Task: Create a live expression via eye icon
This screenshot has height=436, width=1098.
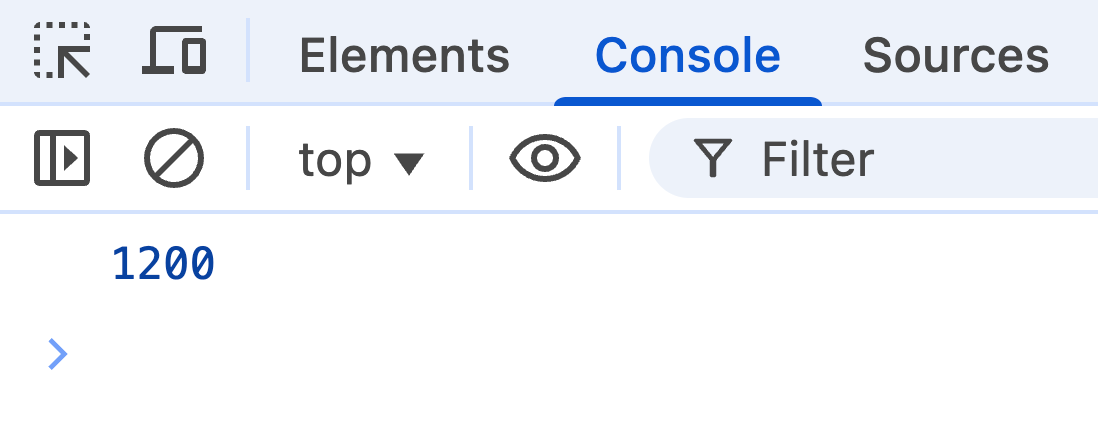Action: click(545, 158)
